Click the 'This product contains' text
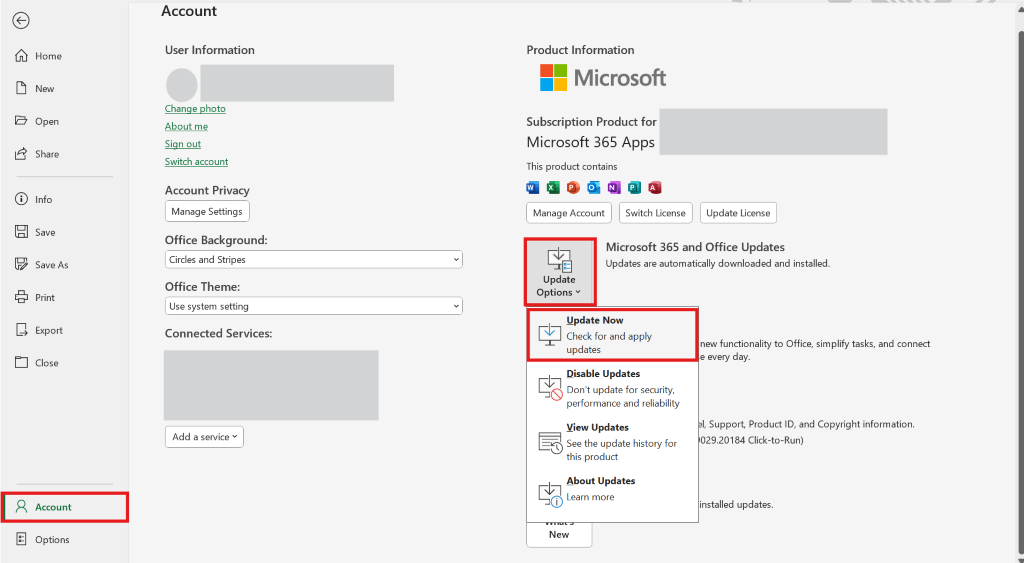This screenshot has width=1024, height=563. pos(571,167)
